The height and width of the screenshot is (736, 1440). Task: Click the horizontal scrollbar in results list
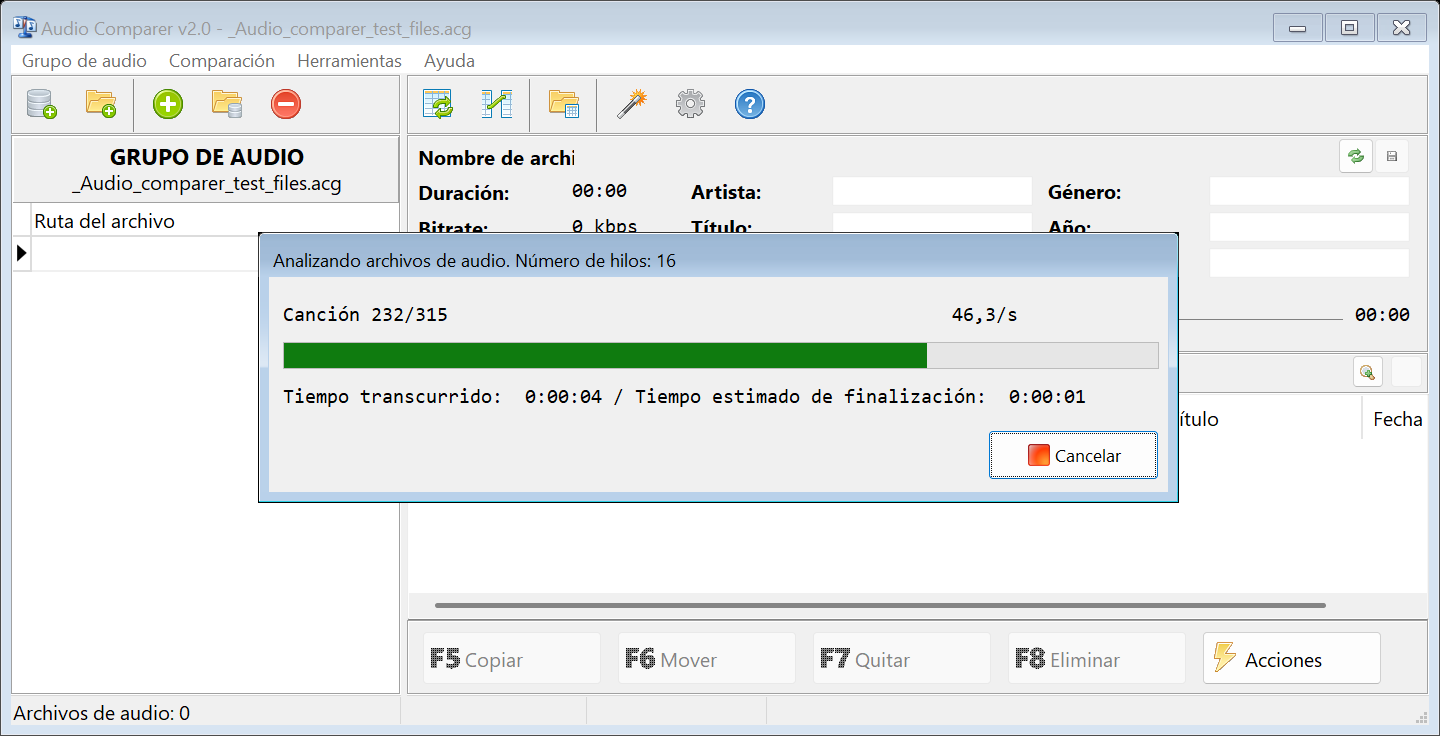pos(880,605)
